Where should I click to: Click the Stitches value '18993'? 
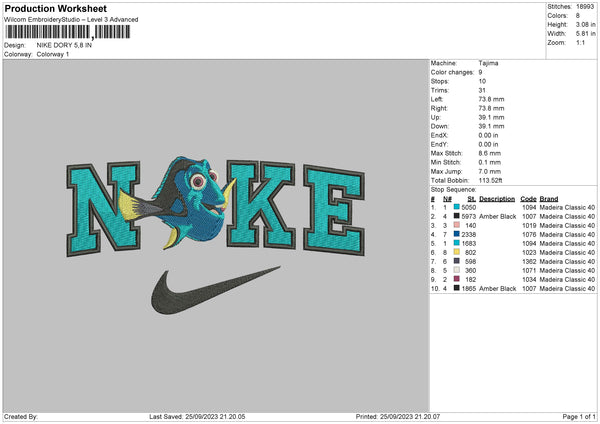point(585,7)
